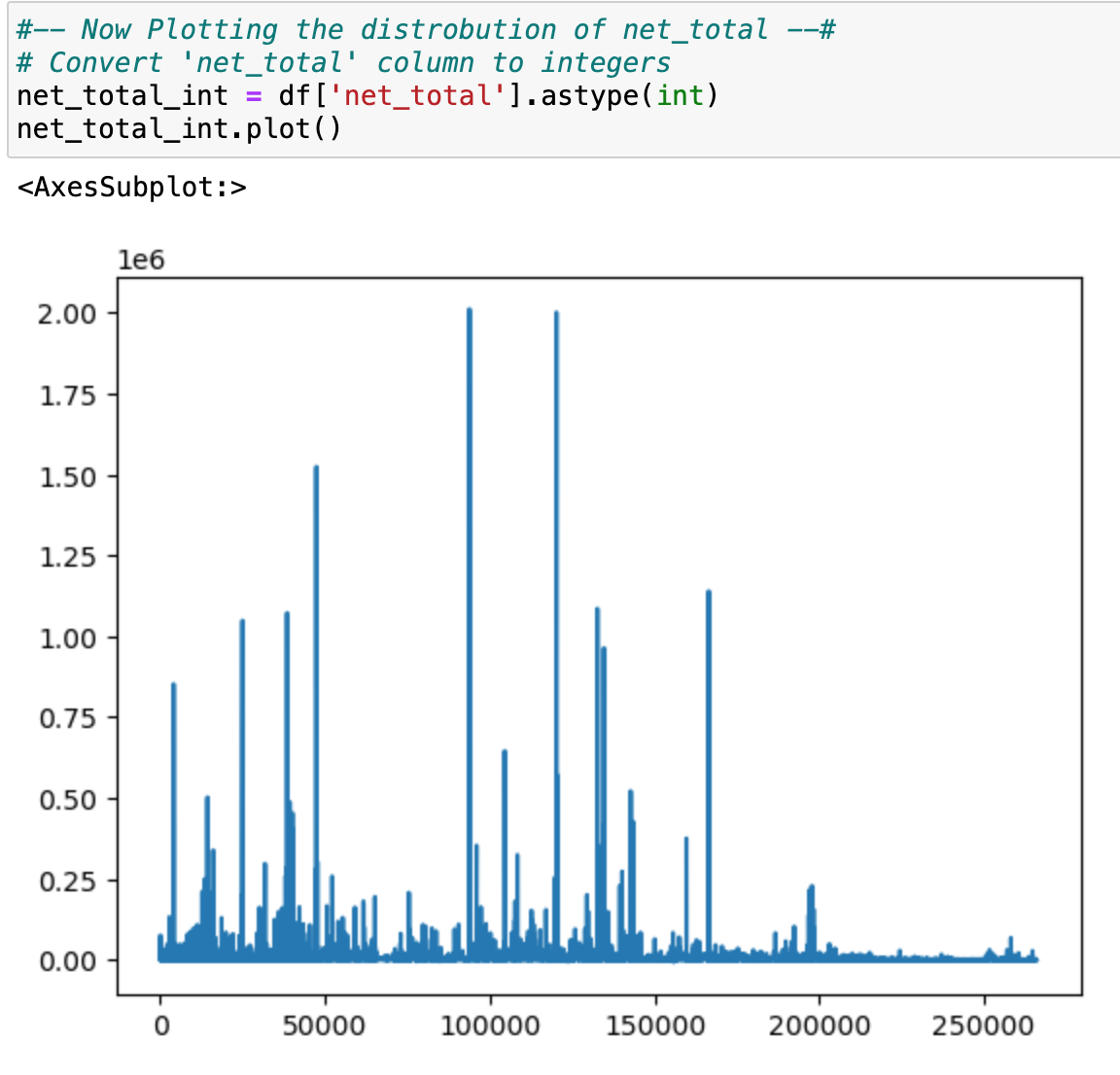
Task: Click the code cell's first comment line
Action: point(425,29)
